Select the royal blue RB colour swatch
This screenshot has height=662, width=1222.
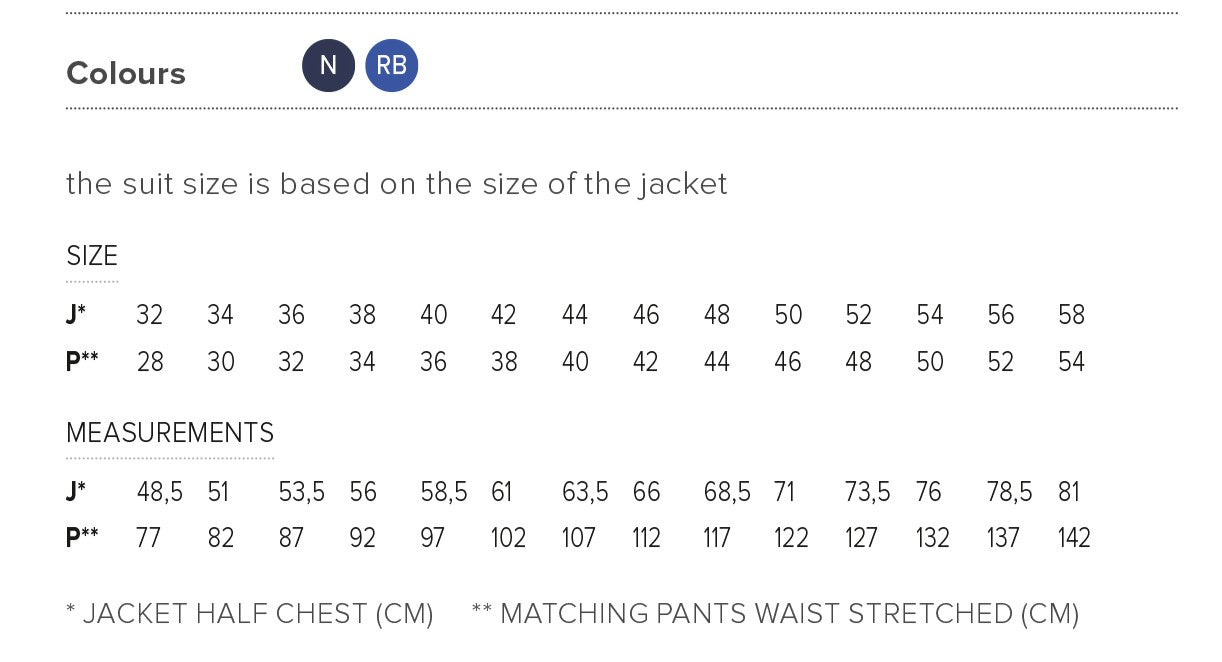pos(391,66)
